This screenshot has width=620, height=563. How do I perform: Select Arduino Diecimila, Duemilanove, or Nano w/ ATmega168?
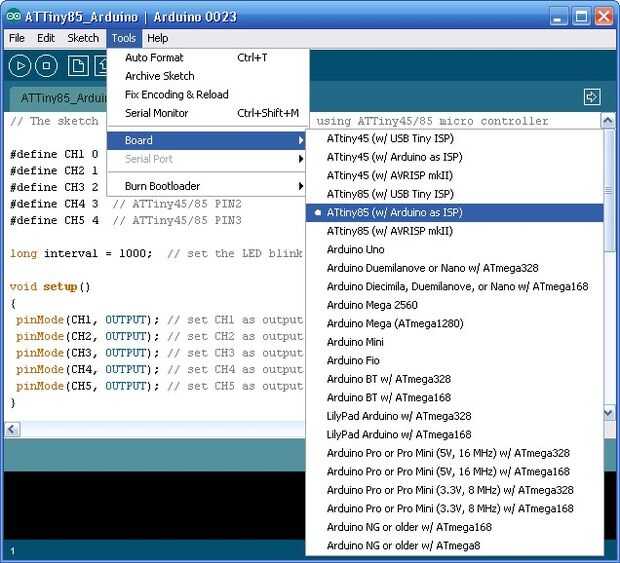click(x=455, y=287)
